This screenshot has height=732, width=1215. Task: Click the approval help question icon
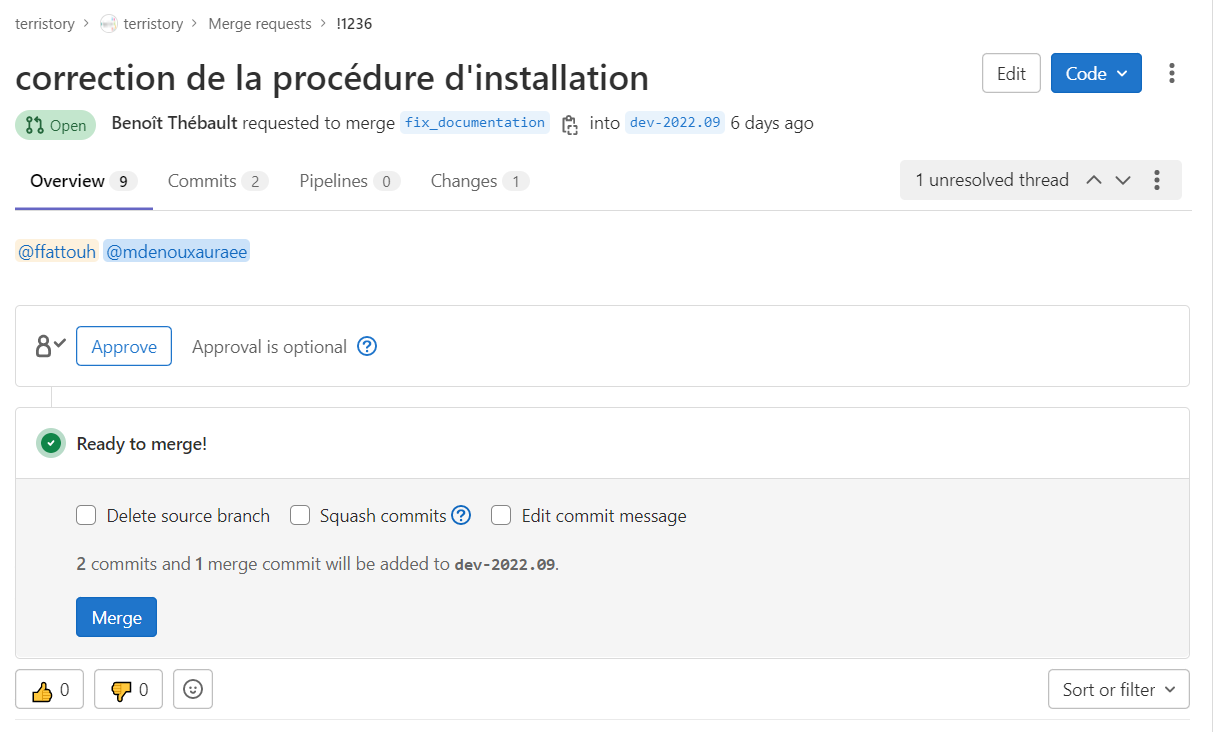(x=367, y=347)
